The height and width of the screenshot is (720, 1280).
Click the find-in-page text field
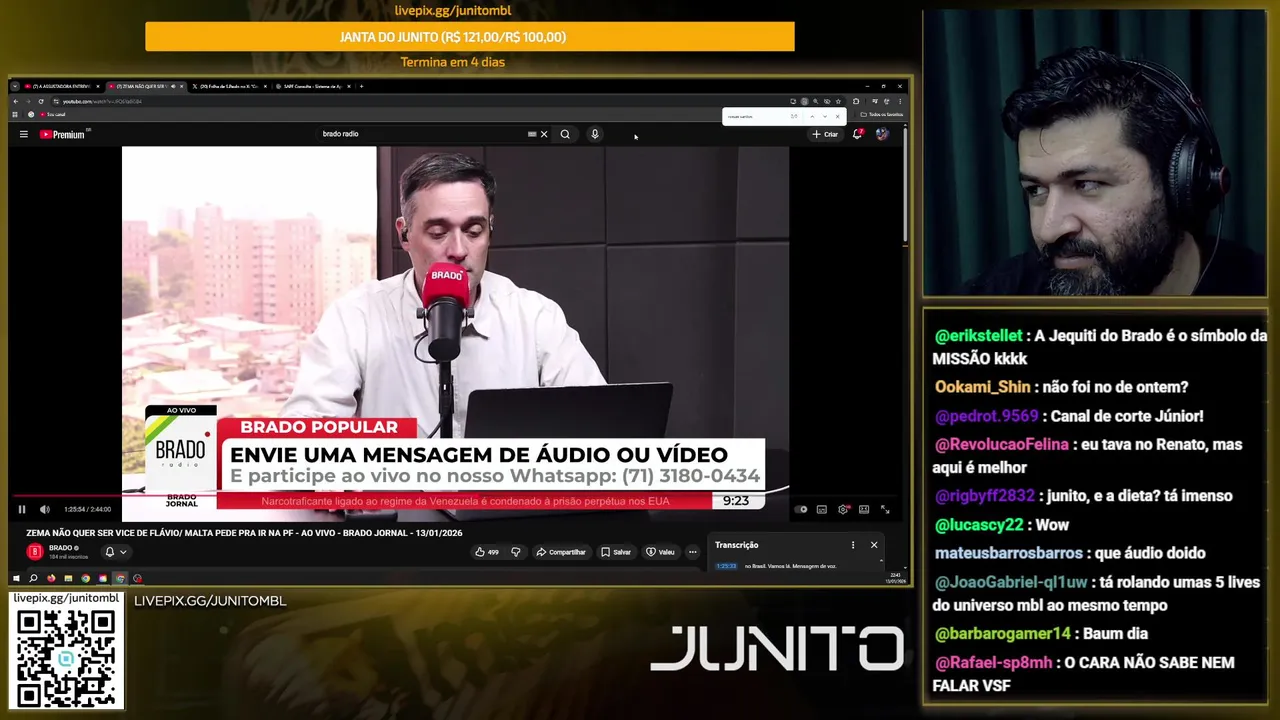pyautogui.click(x=757, y=117)
